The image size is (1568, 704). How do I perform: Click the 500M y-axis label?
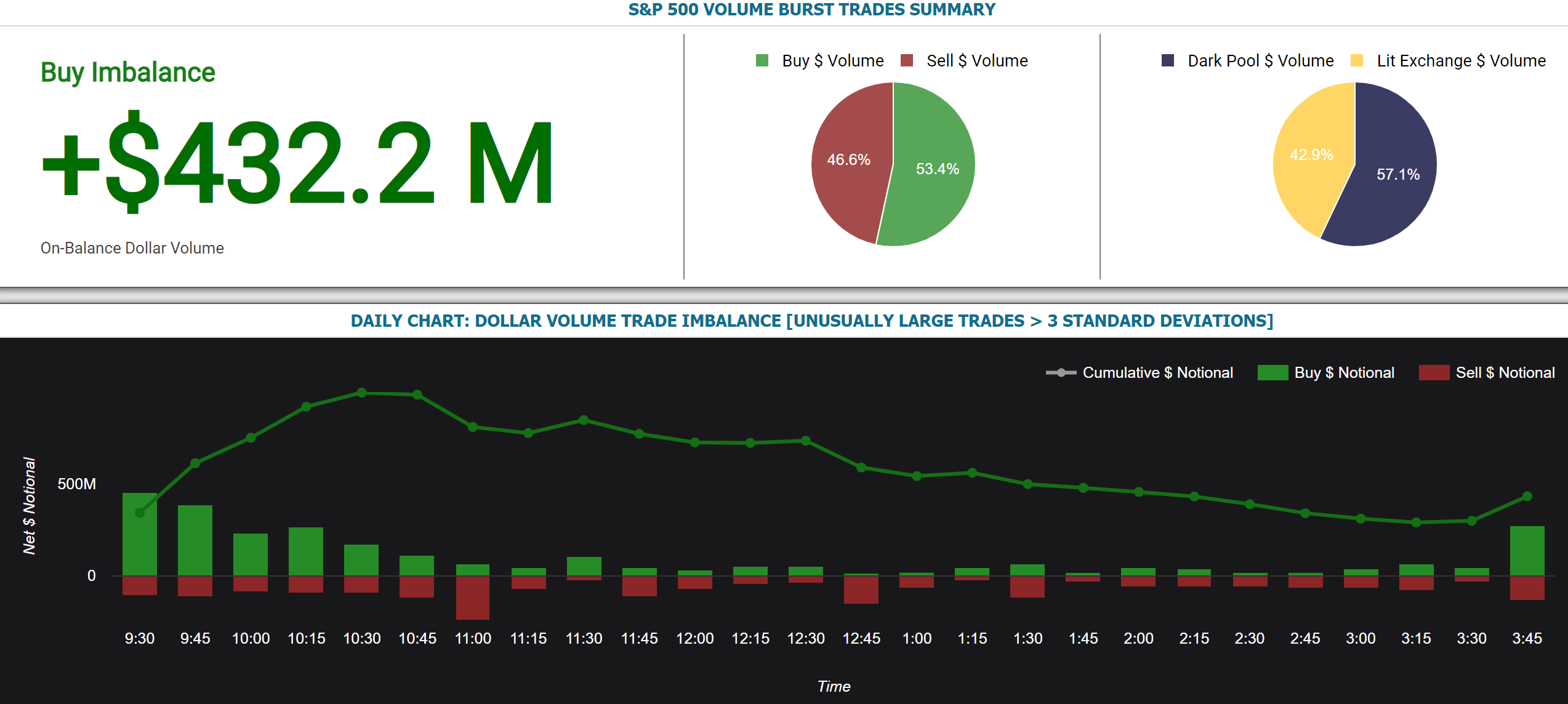(x=77, y=484)
